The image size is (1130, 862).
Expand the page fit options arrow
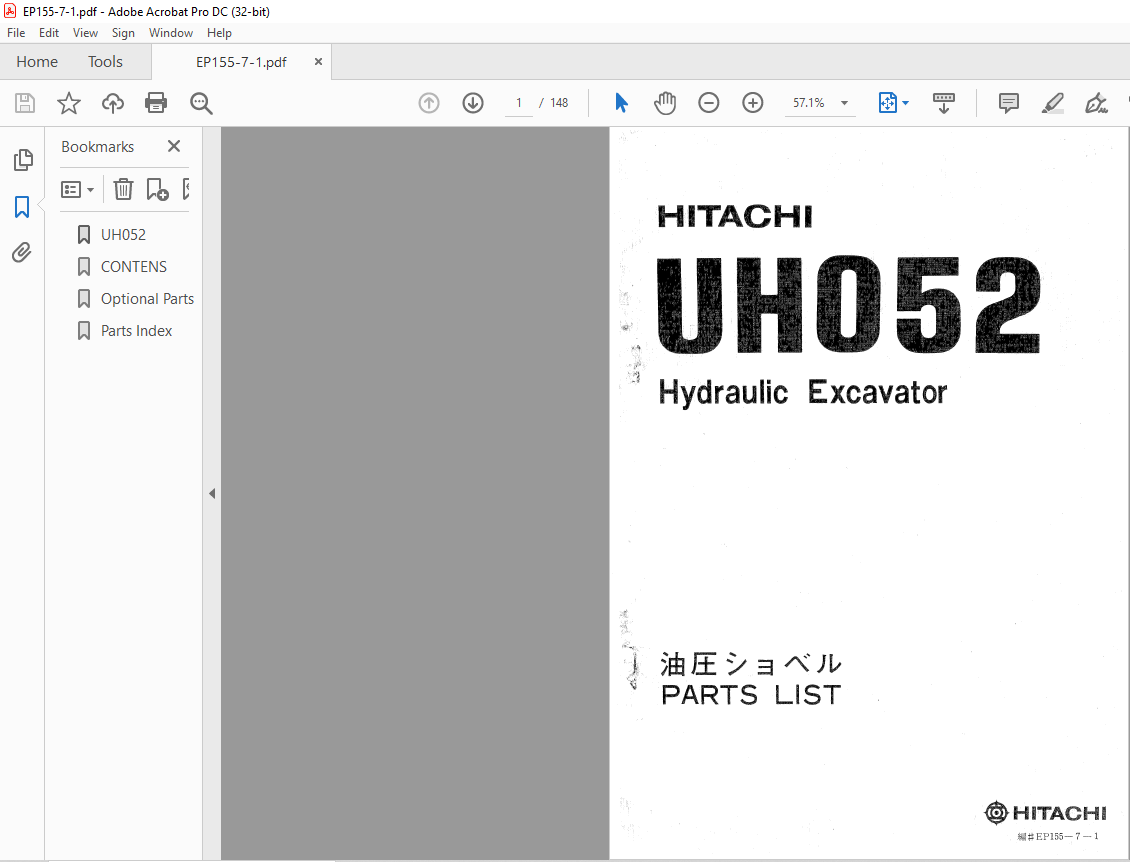[906, 103]
